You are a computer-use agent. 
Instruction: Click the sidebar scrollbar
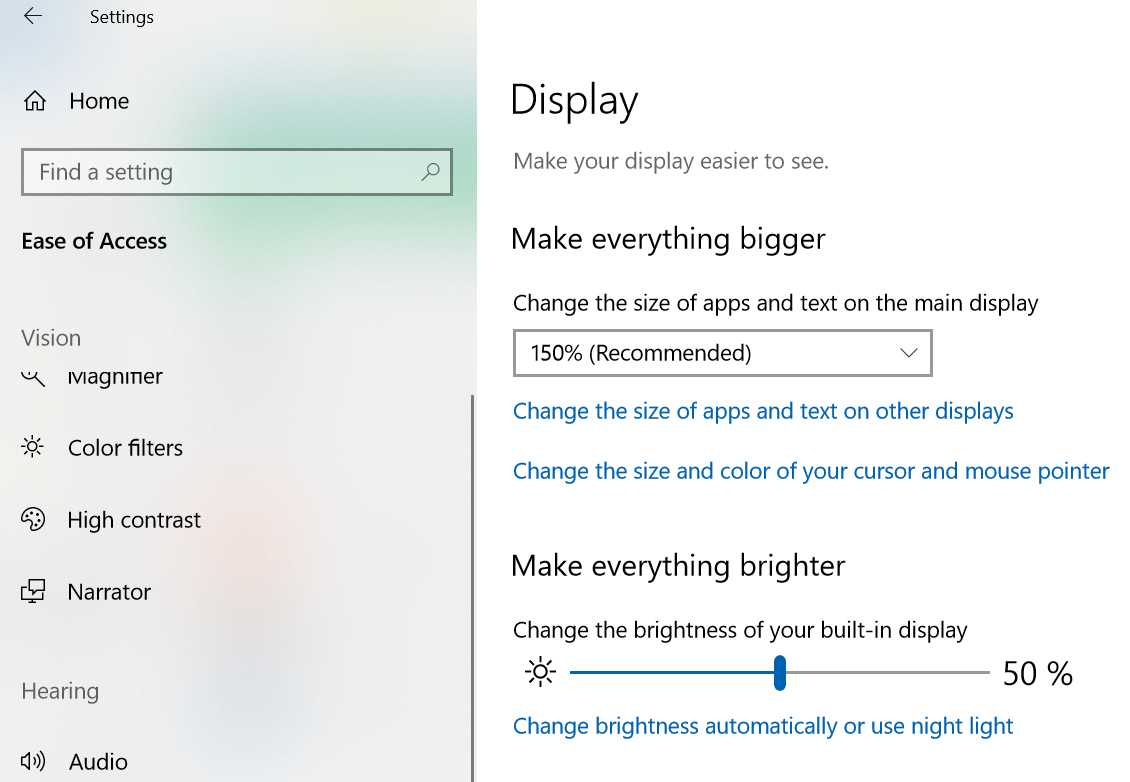(x=469, y=580)
